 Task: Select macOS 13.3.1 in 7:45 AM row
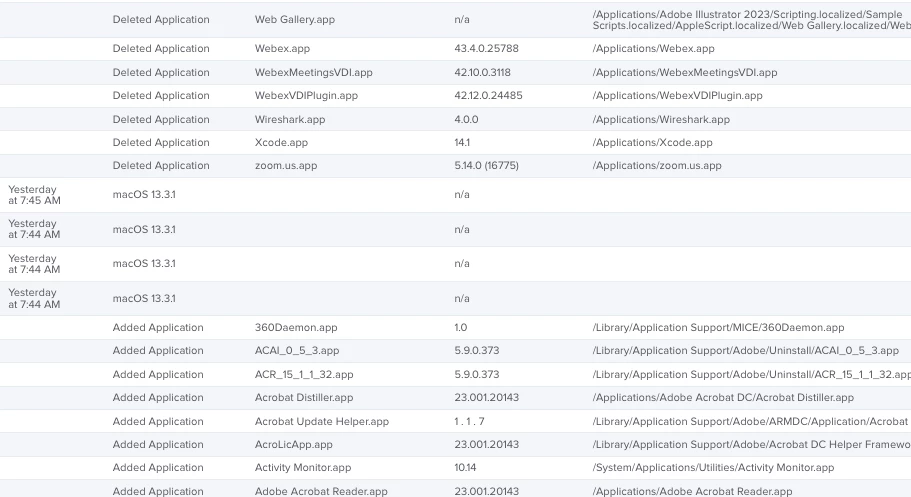pyautogui.click(x=144, y=195)
